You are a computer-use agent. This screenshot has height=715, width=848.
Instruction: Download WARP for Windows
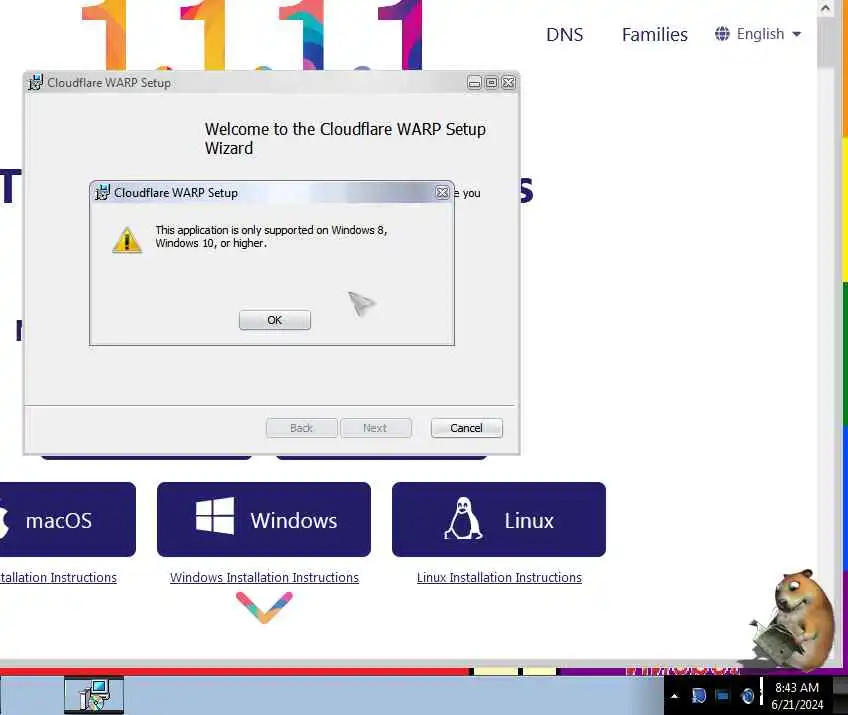click(x=264, y=519)
